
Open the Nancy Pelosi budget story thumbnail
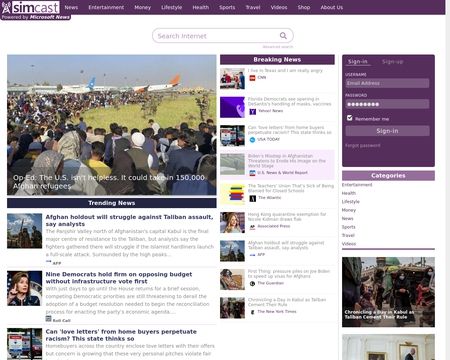24,289
